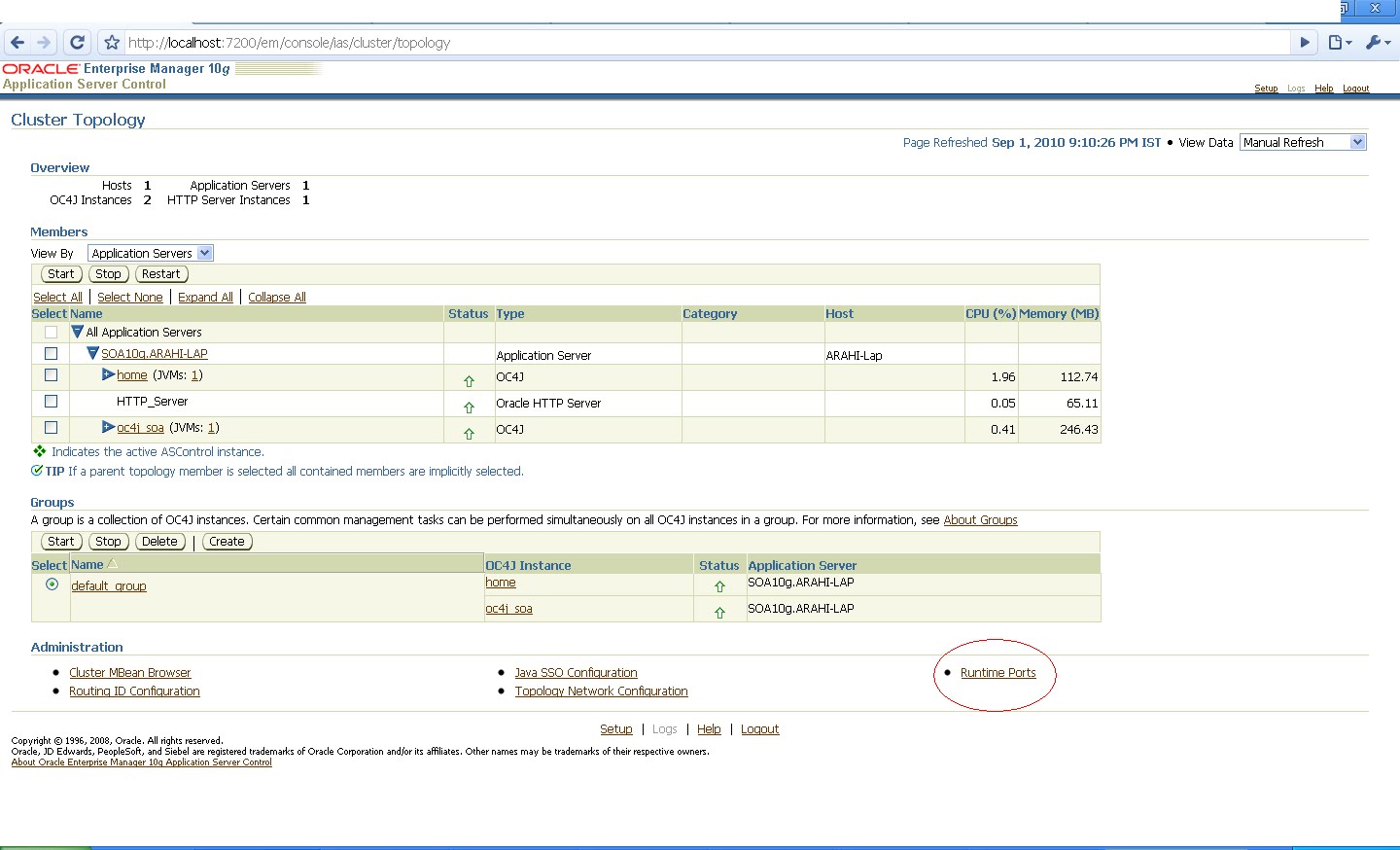Click the HTTP_Server up status arrow
The height and width of the screenshot is (850, 1400).
click(x=469, y=407)
